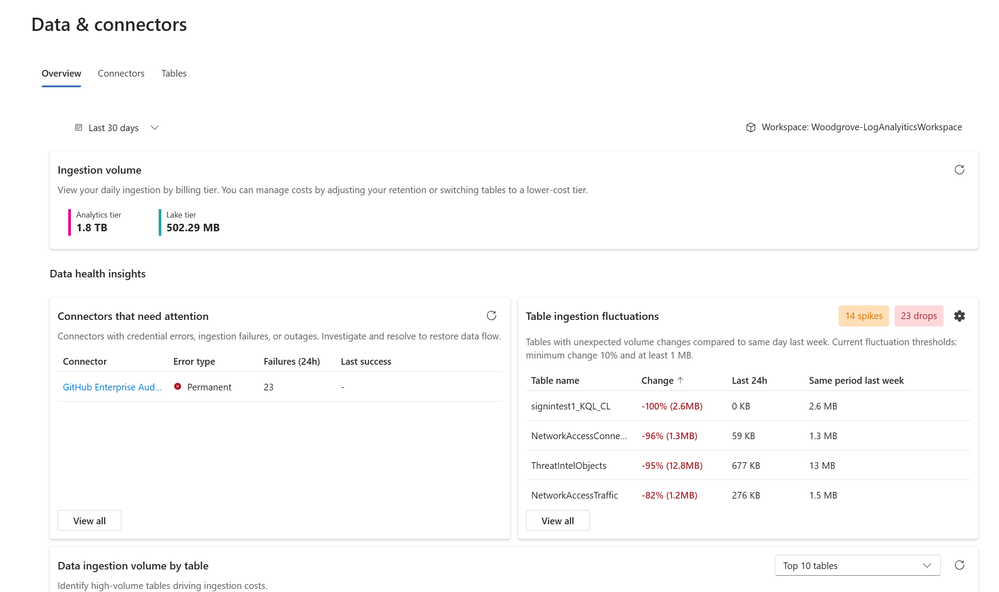The width and height of the screenshot is (999, 592).
Task: Click the Lake tier 502.29 MB value
Action: coord(193,227)
